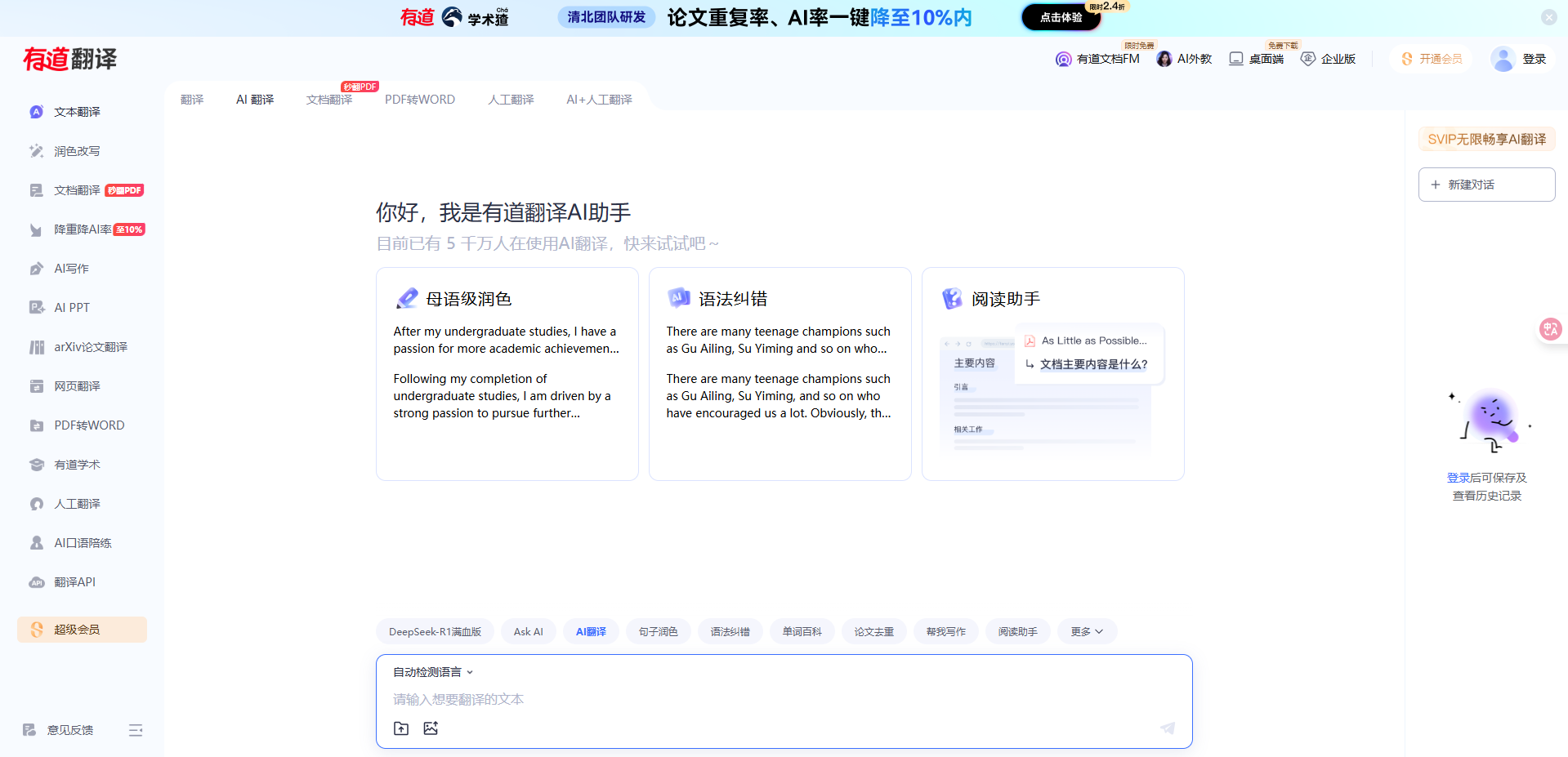
Task: Select the 阅读助手 chip above input
Action: pyautogui.click(x=1017, y=631)
